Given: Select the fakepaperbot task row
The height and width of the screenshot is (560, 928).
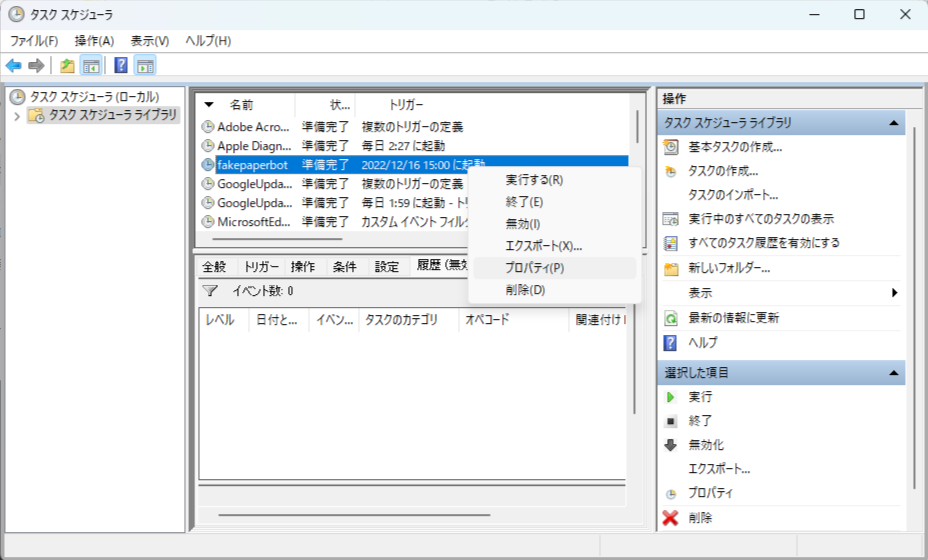Looking at the screenshot, I should click(414, 165).
